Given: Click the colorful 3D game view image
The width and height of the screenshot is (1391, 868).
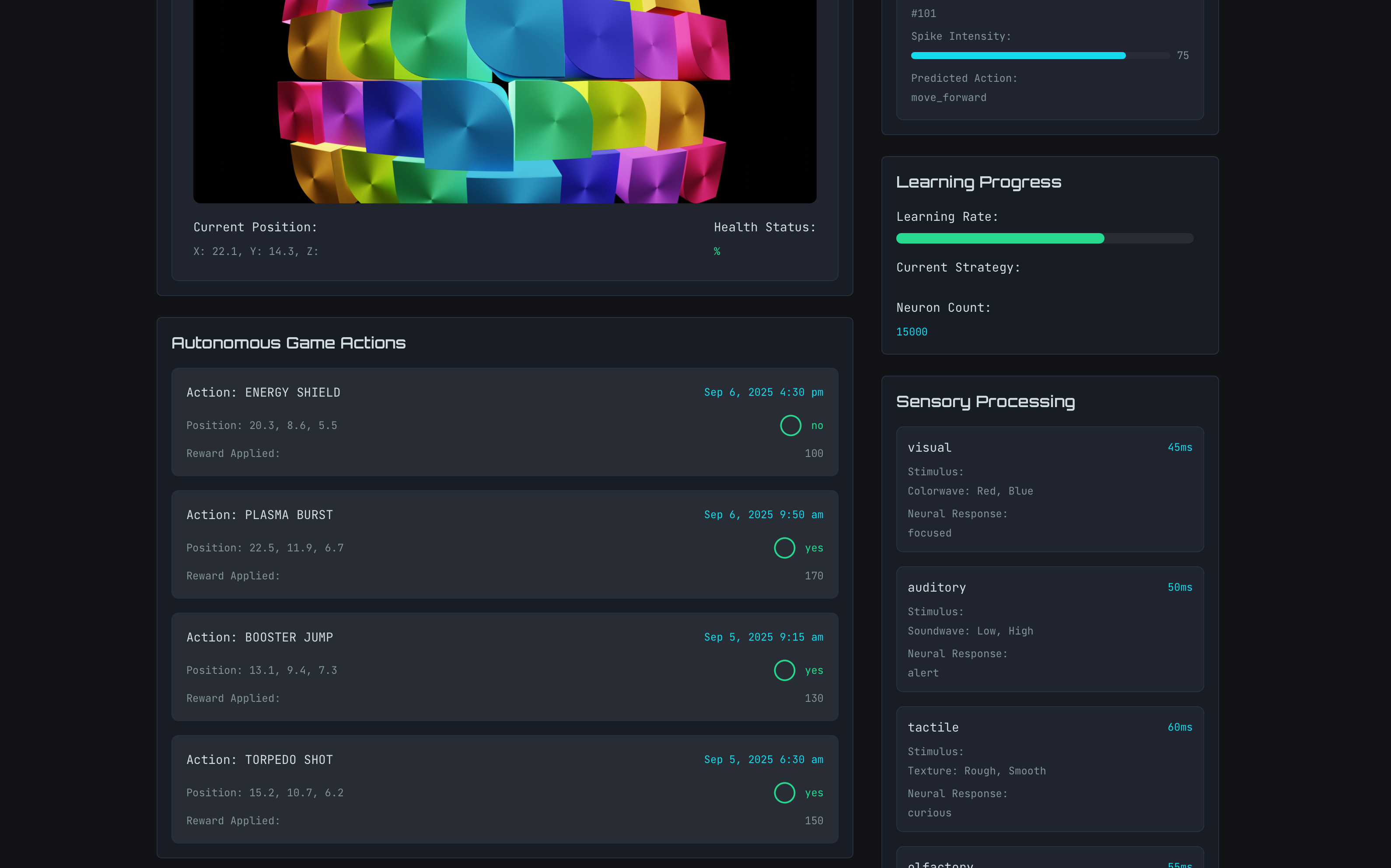Looking at the screenshot, I should (505, 101).
